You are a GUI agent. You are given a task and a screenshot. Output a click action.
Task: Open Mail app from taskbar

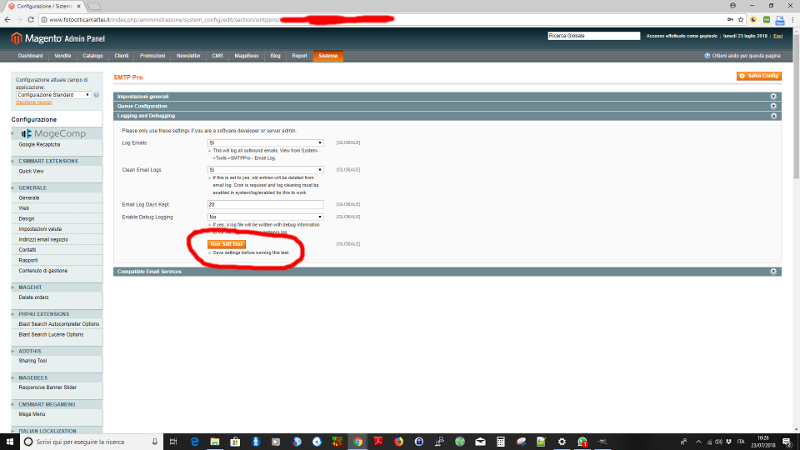point(480,442)
